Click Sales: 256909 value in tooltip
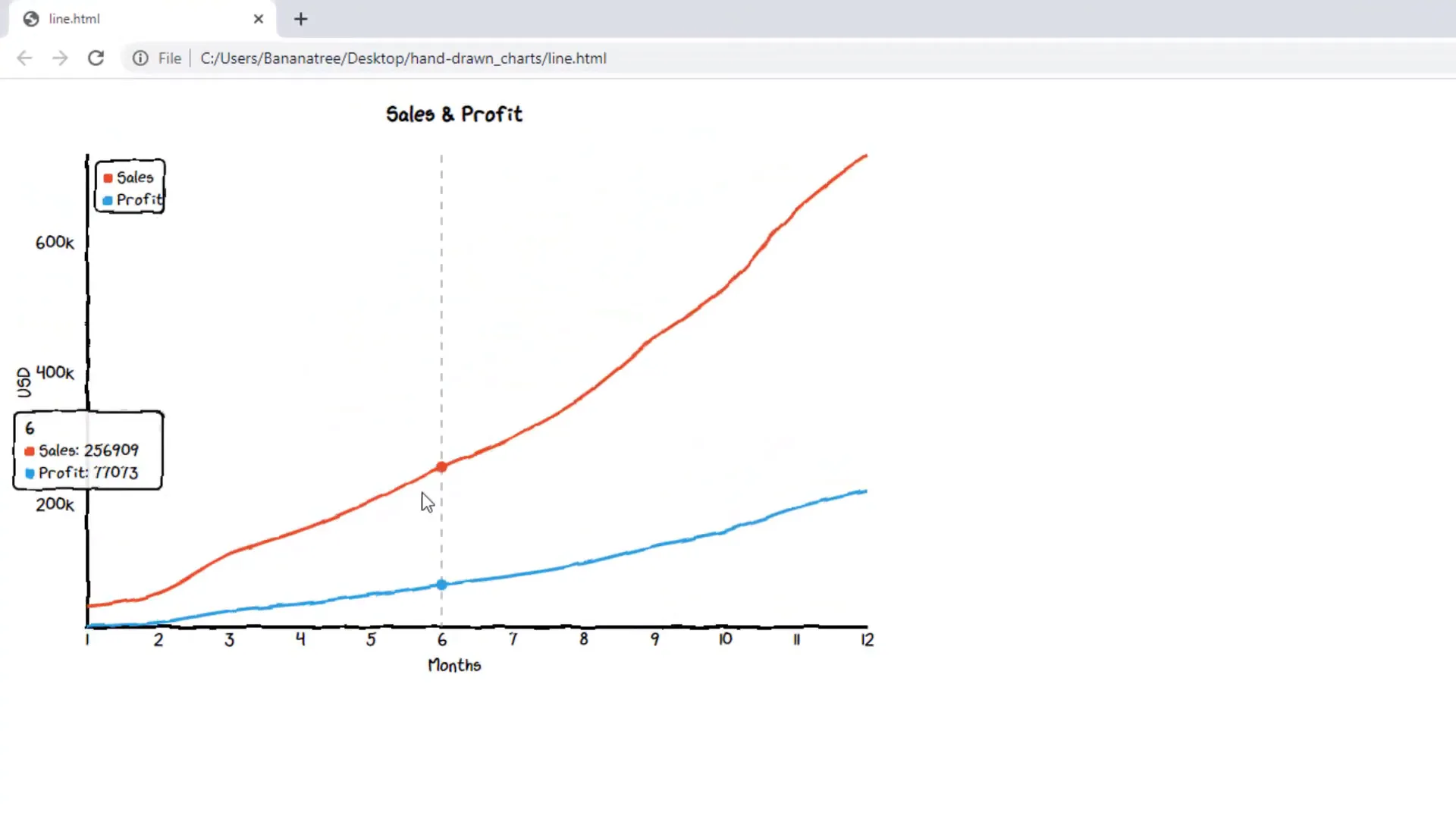The image size is (1456, 819). point(89,450)
